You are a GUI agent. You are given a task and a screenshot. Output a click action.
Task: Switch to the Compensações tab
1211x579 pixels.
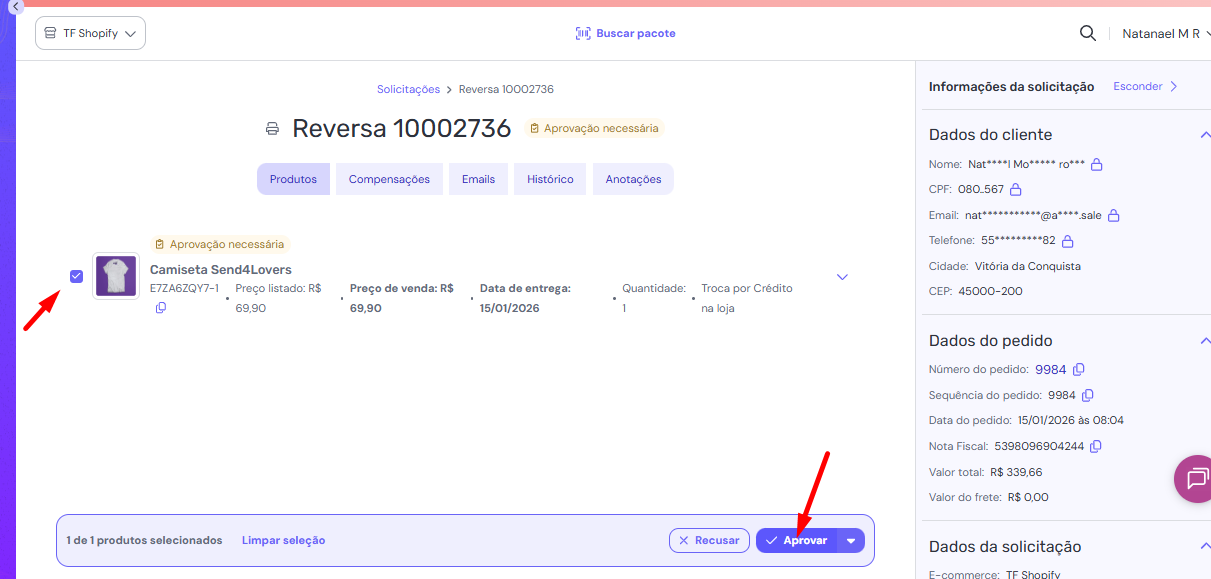click(389, 179)
